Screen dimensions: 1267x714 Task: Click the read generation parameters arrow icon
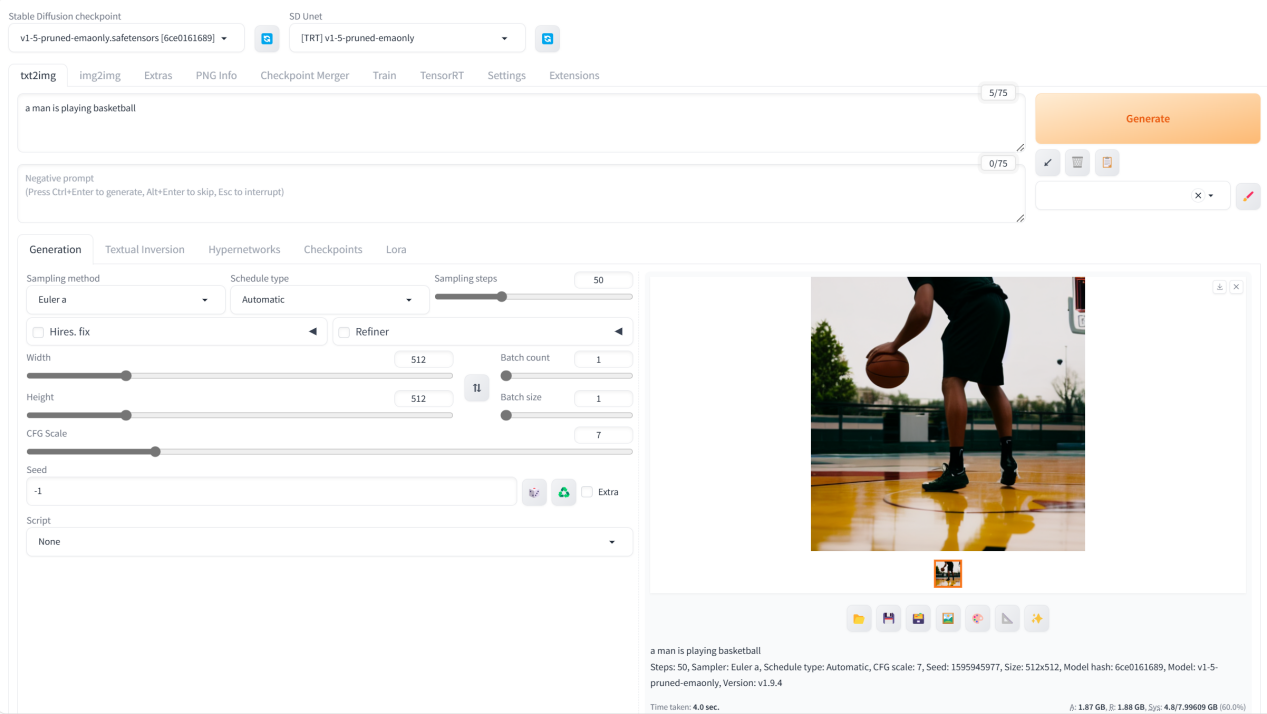pos(1048,163)
